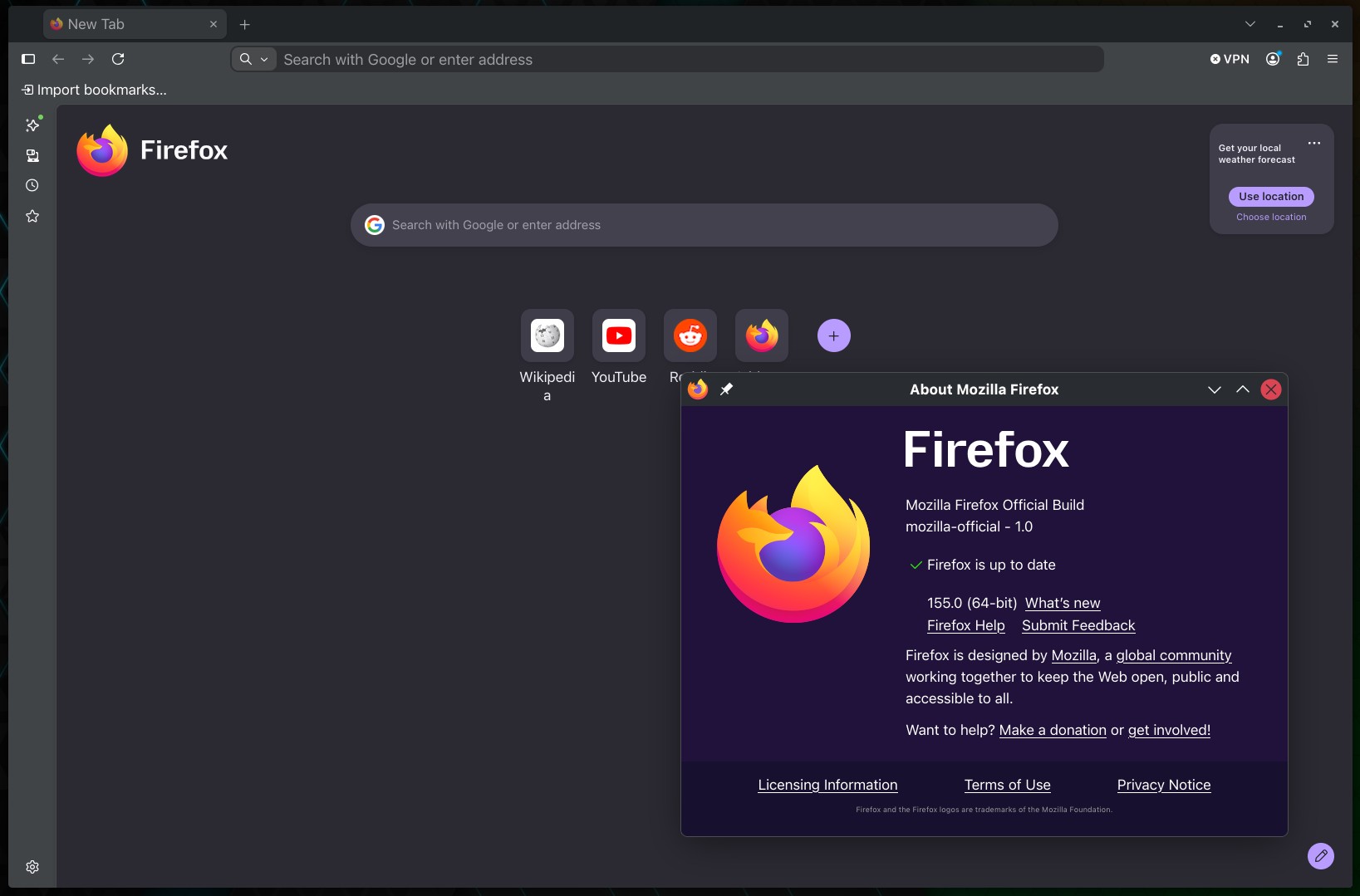Open the History sidebar panel
This screenshot has width=1360, height=896.
point(32,185)
